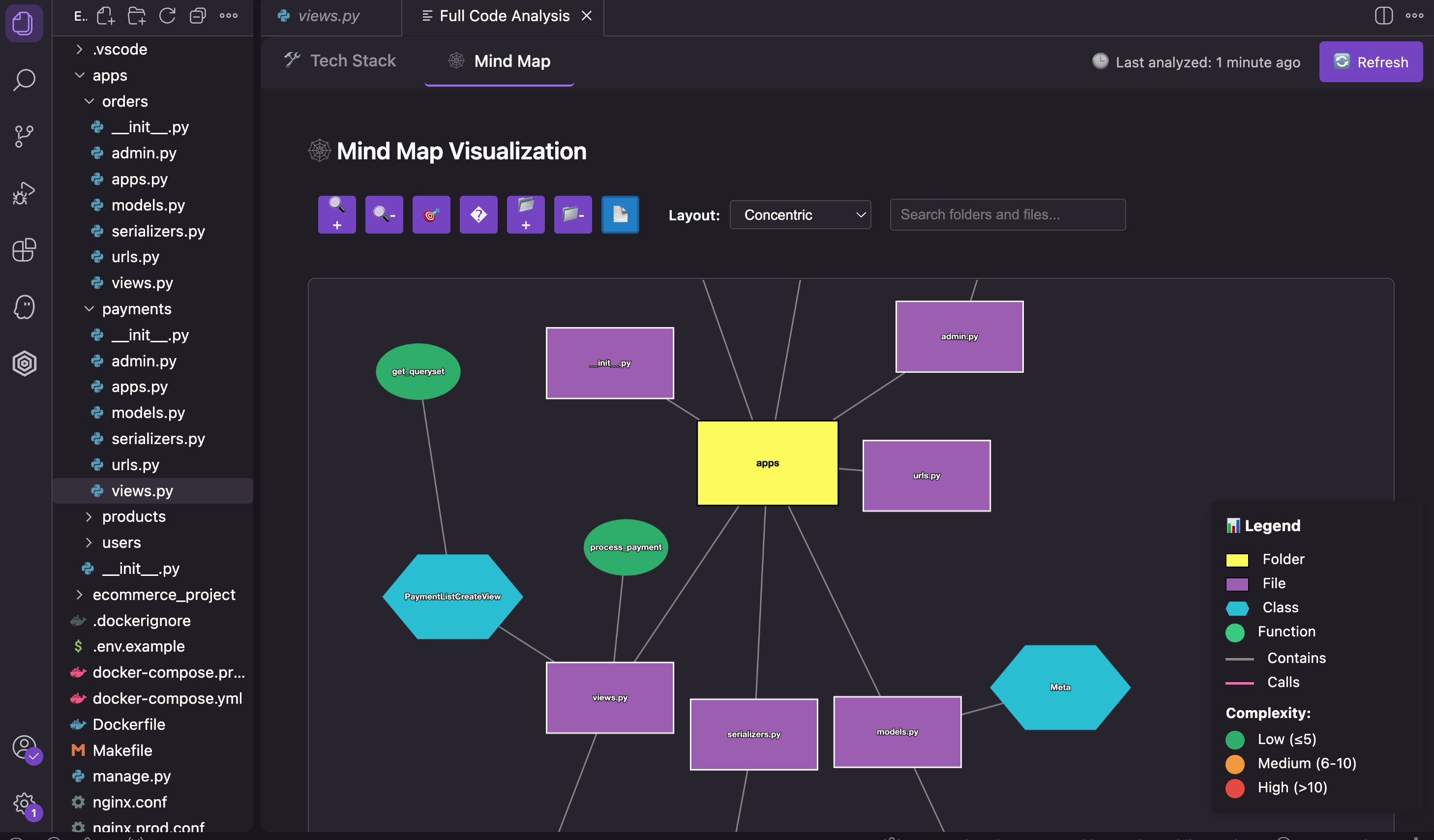The image size is (1434, 840).
Task: Click the magnifier-minus zoom out button
Action: (384, 214)
